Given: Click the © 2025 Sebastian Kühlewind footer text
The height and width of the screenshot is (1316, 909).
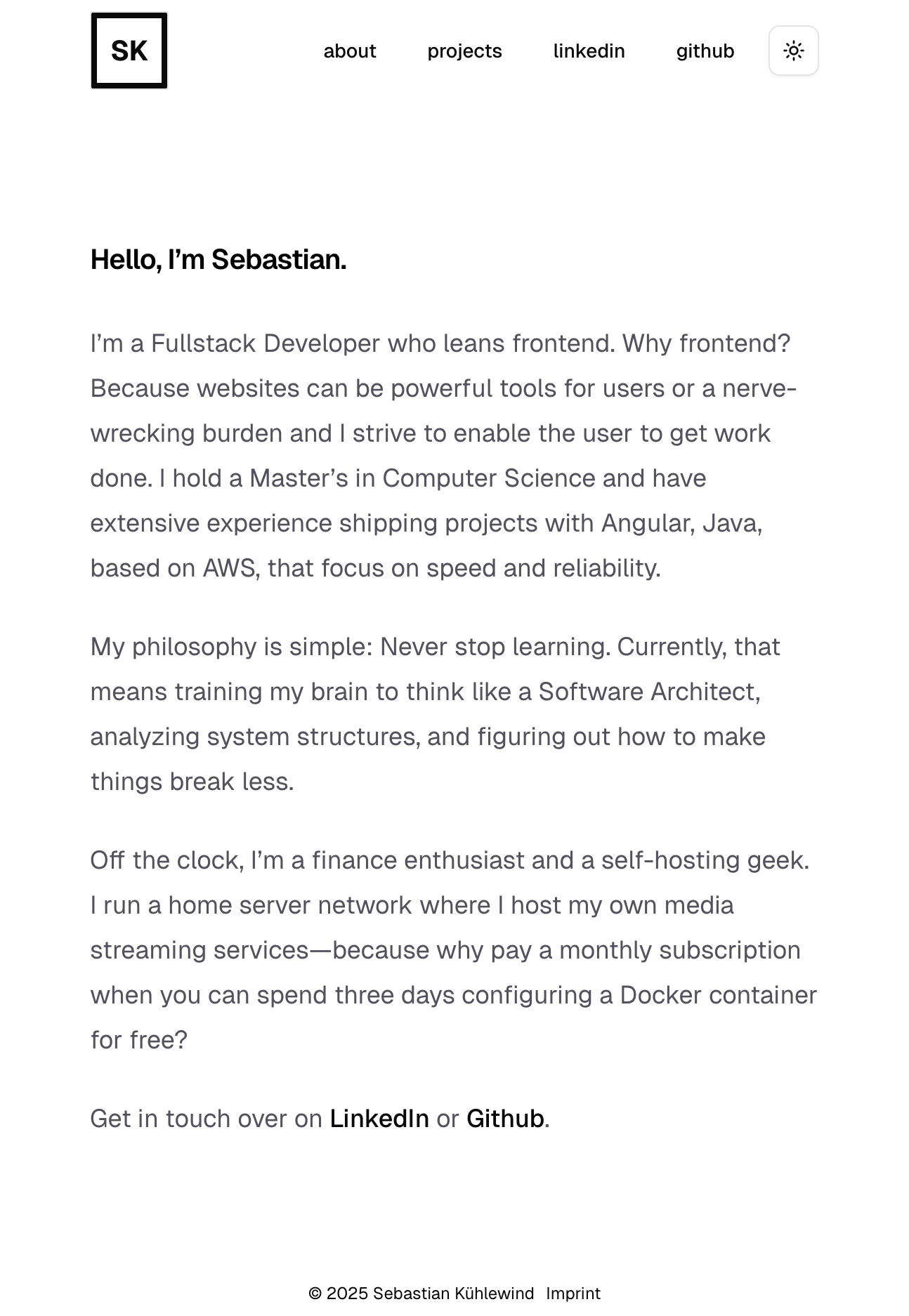Looking at the screenshot, I should (x=421, y=1294).
